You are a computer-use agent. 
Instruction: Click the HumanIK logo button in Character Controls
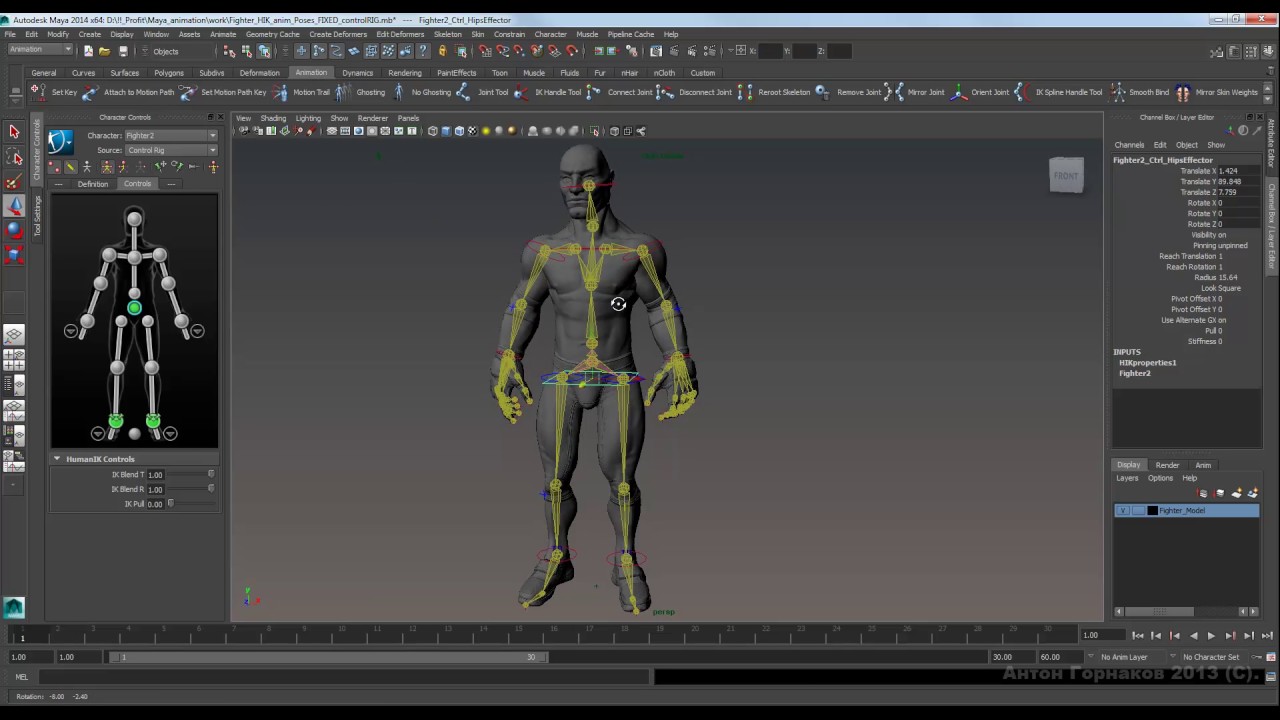point(60,142)
